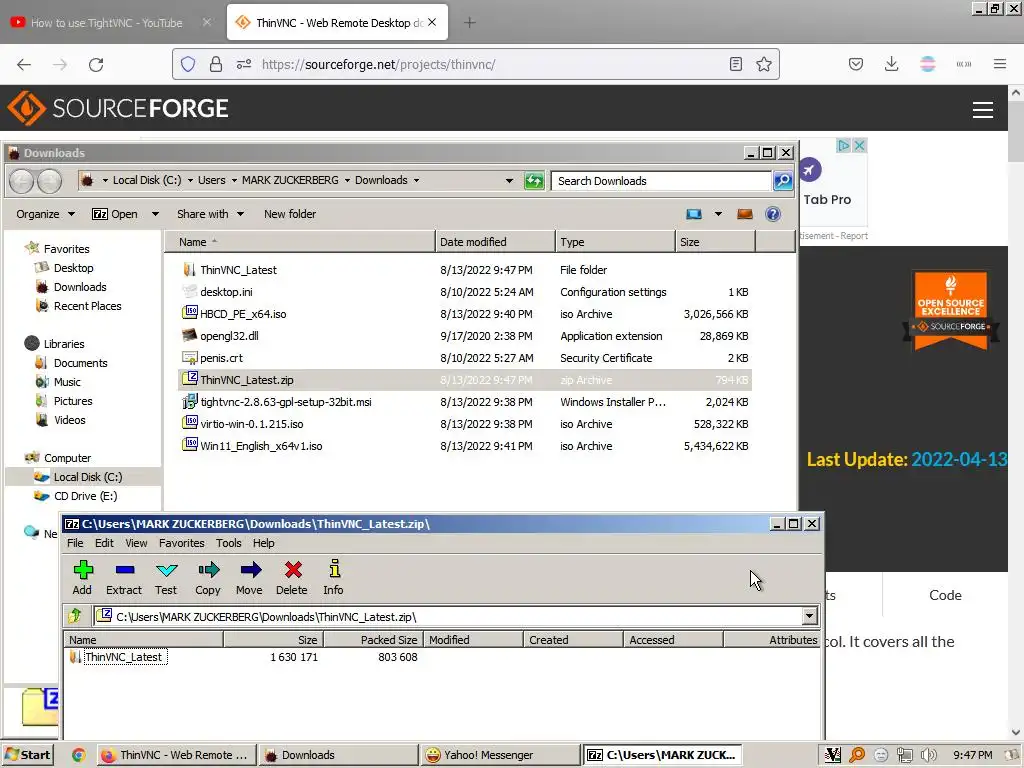Select ThinVNC_Latest folder in 7-Zip list
This screenshot has height=768, width=1024.
coord(123,657)
